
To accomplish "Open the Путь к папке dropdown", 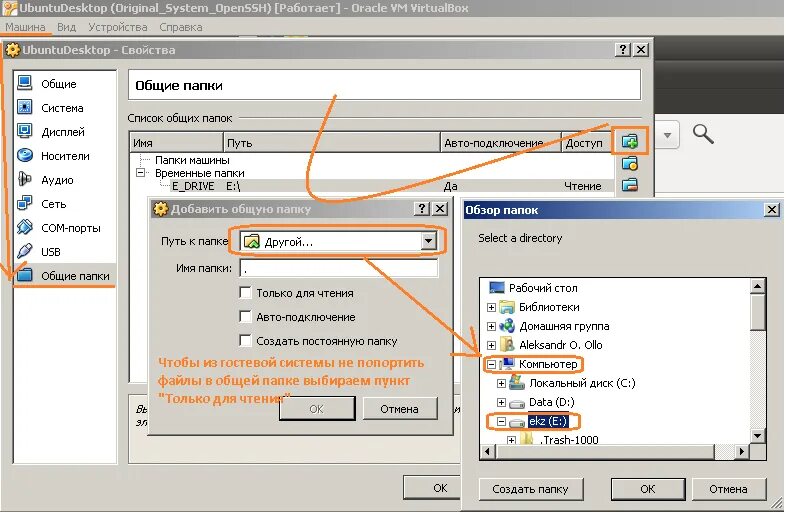I will coord(428,242).
